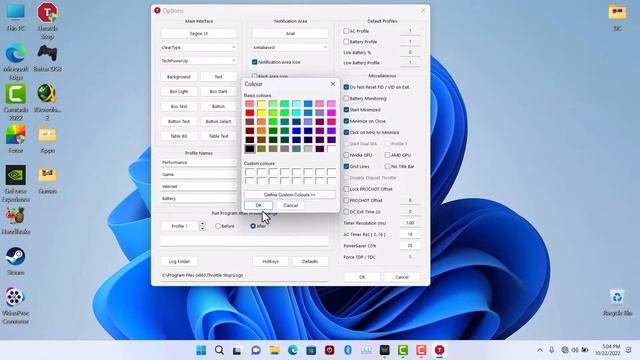Open the This PC desktop shortcut
This screenshot has height=360, width=640.
pyautogui.click(x=16, y=17)
